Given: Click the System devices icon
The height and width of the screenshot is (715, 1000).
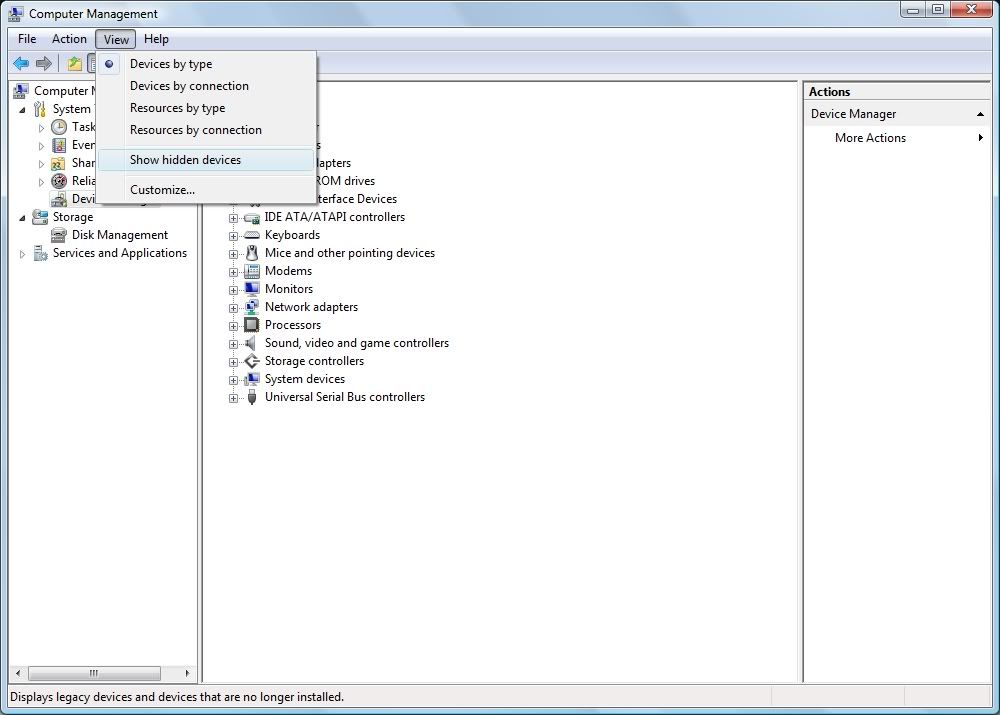Looking at the screenshot, I should click(252, 379).
